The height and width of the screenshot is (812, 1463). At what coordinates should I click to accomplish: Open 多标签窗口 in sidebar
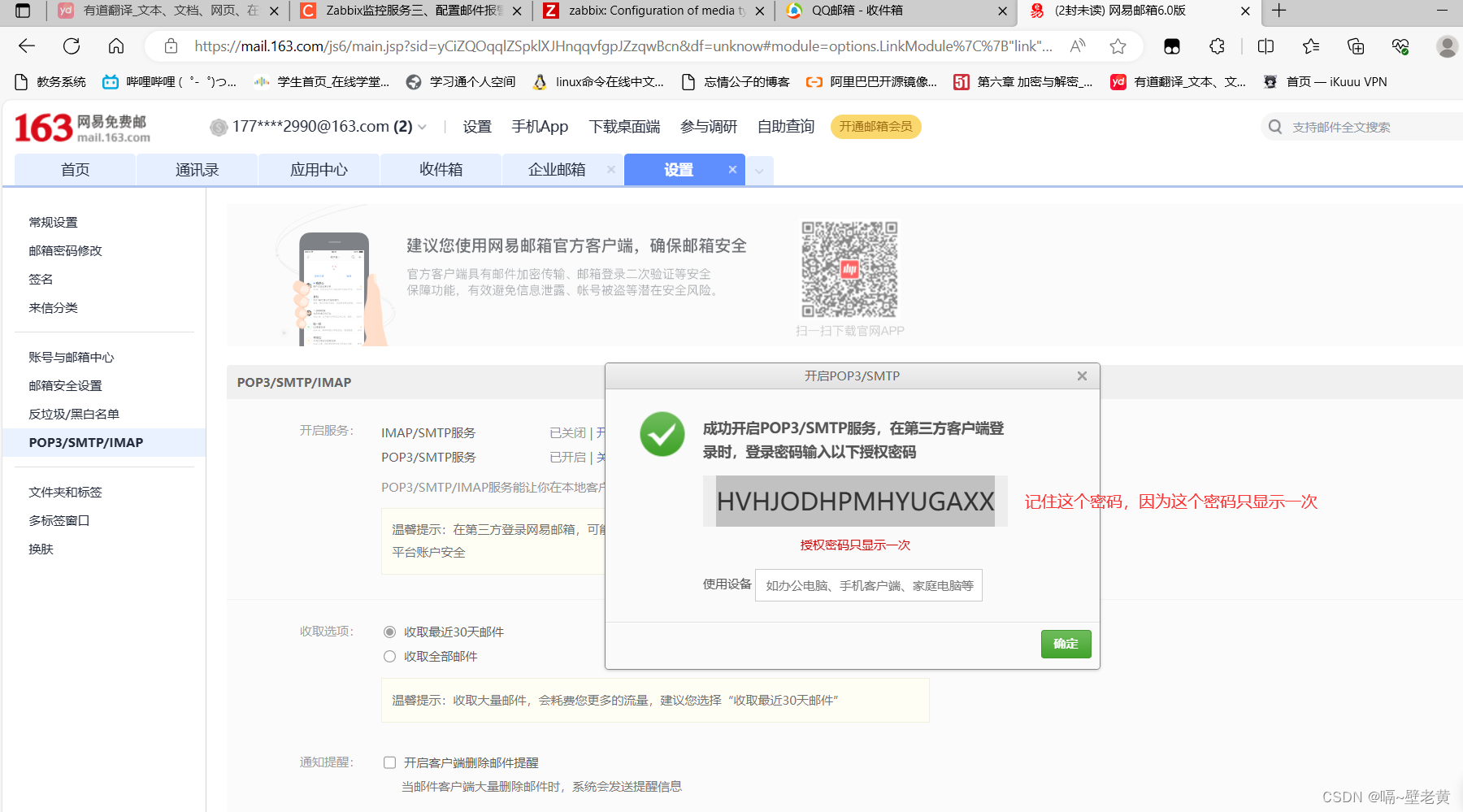59,520
